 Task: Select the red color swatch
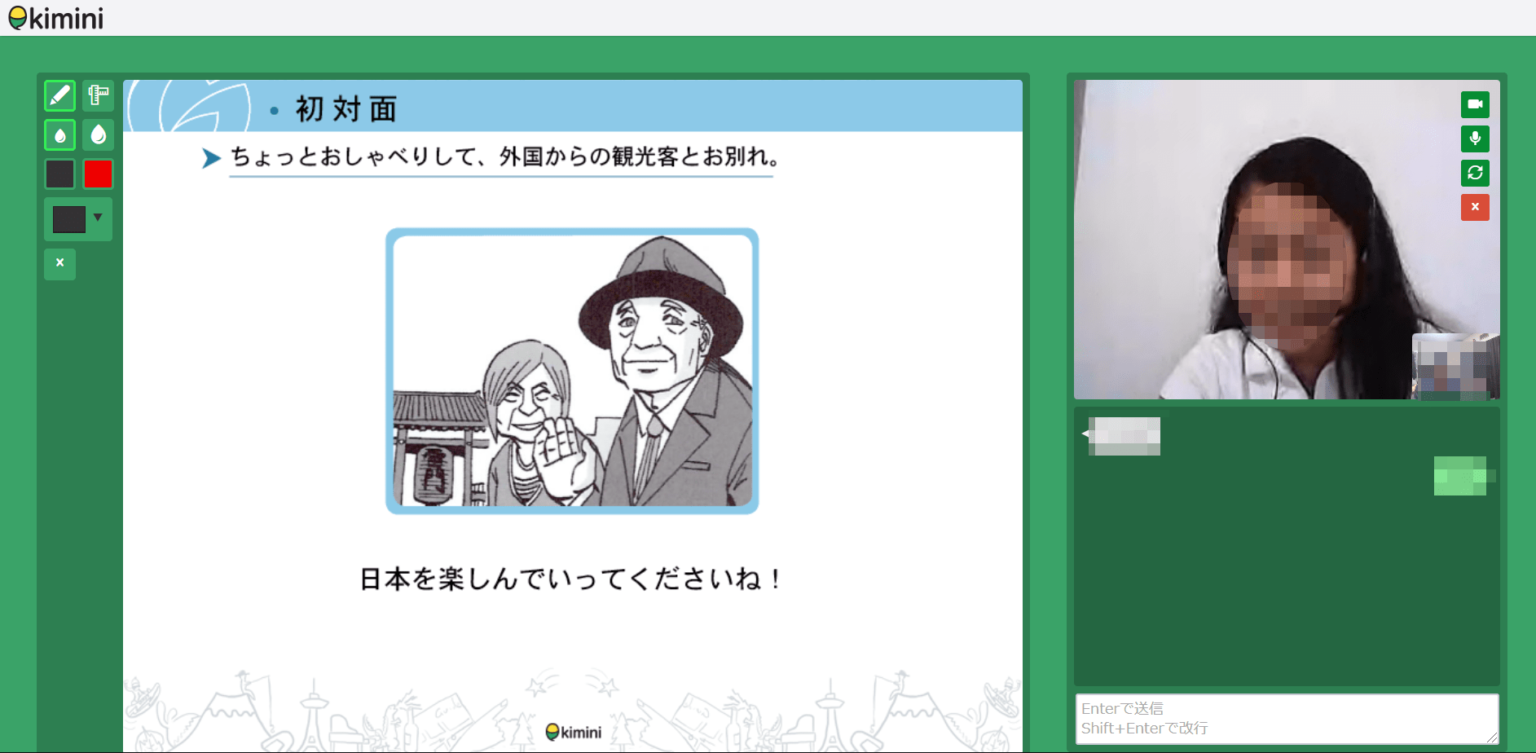(97, 173)
